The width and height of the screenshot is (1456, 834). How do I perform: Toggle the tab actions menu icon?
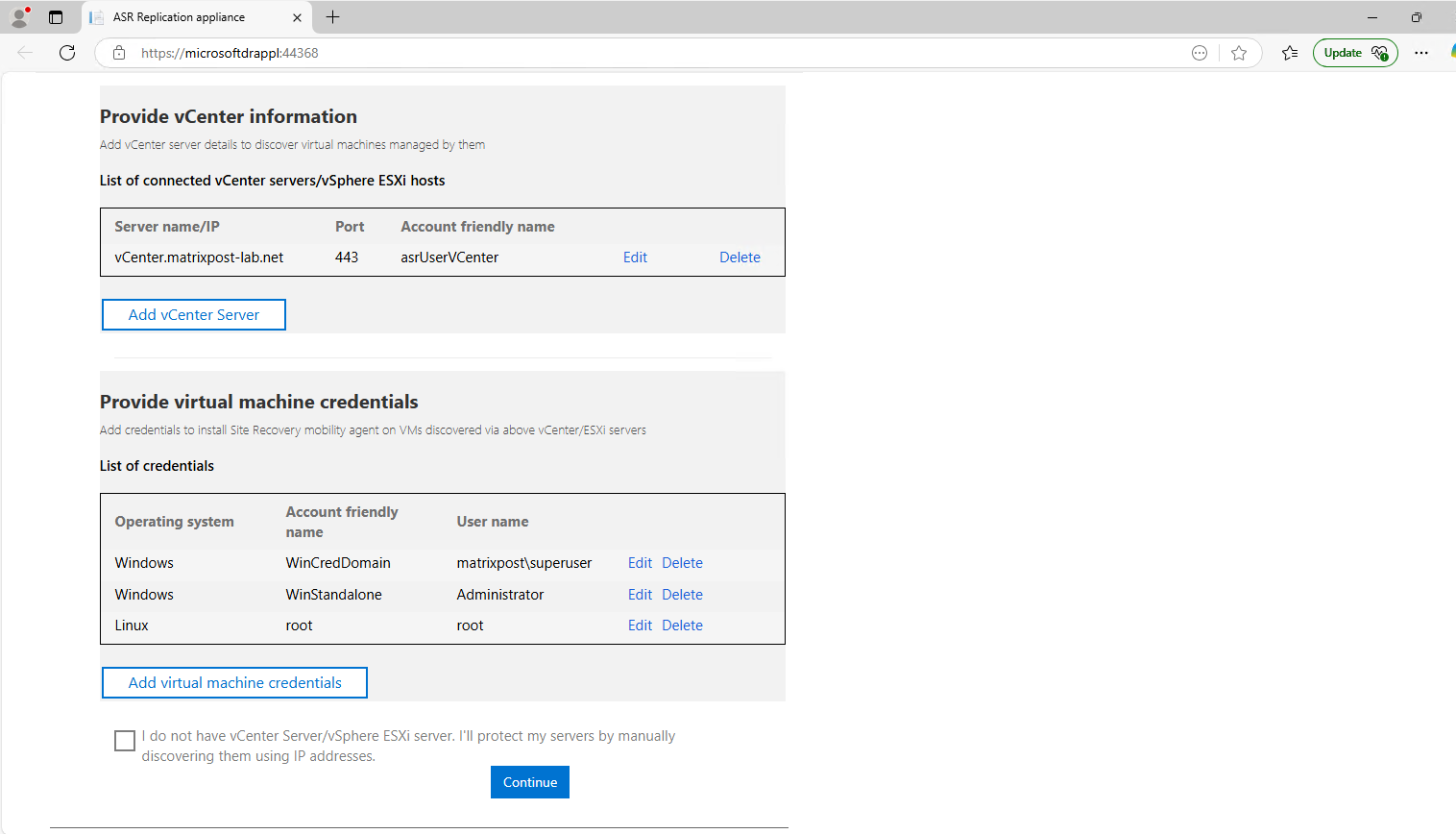click(56, 17)
